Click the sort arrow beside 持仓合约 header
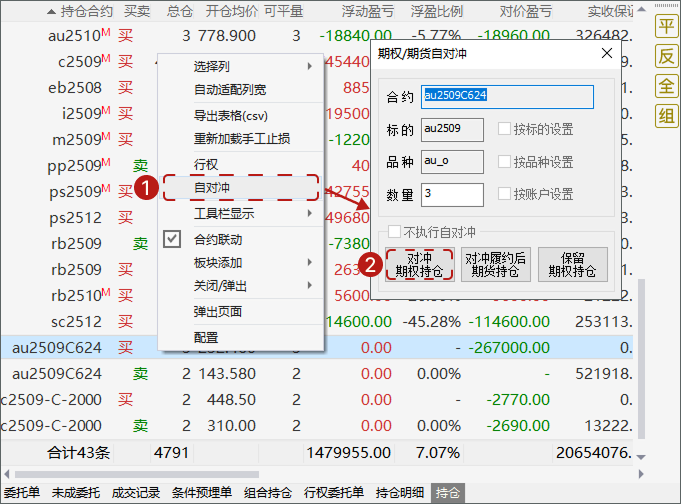This screenshot has height=504, width=681. pos(51,11)
